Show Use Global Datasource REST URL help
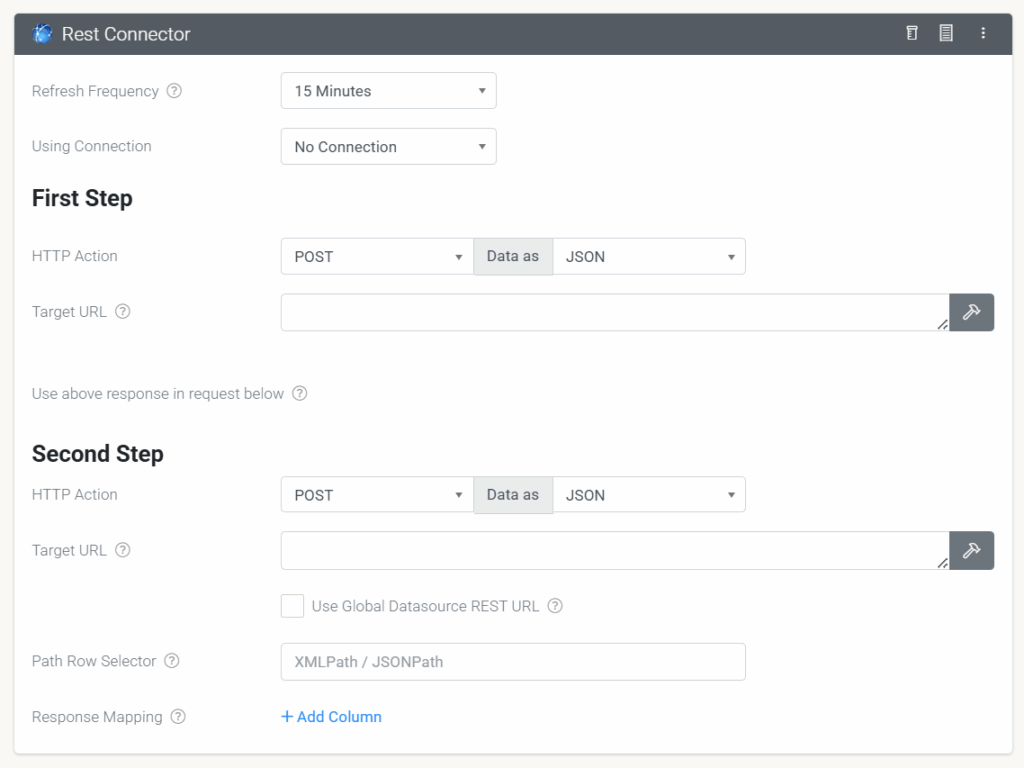 (x=555, y=606)
